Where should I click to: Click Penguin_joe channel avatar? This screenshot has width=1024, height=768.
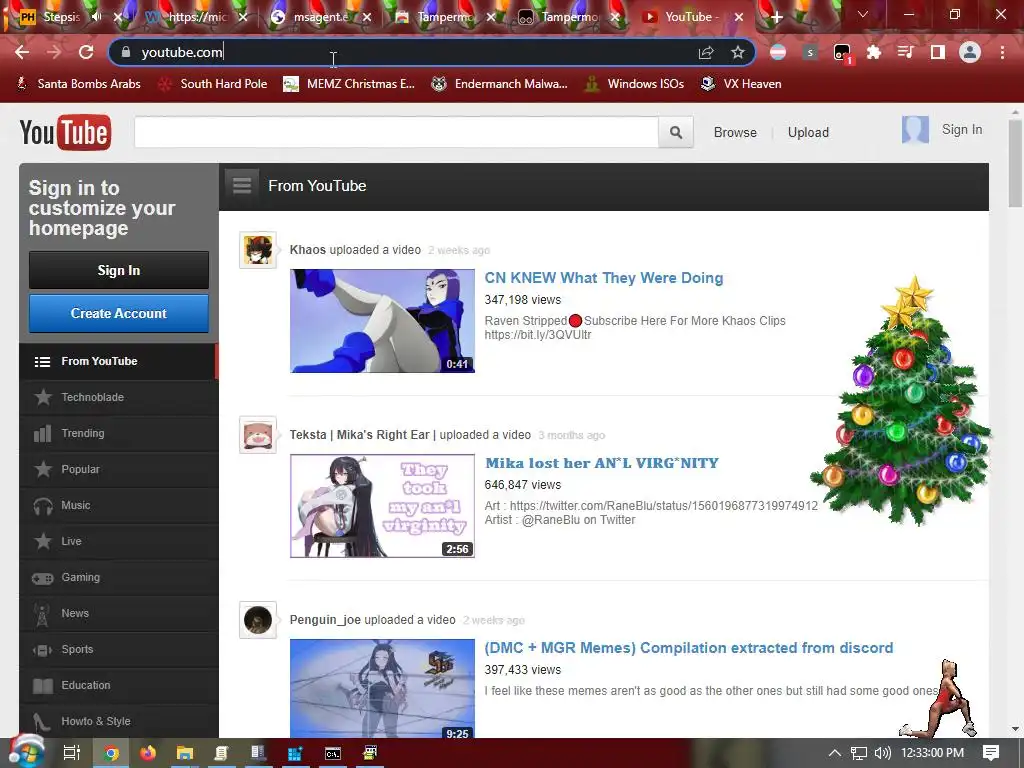tap(258, 620)
